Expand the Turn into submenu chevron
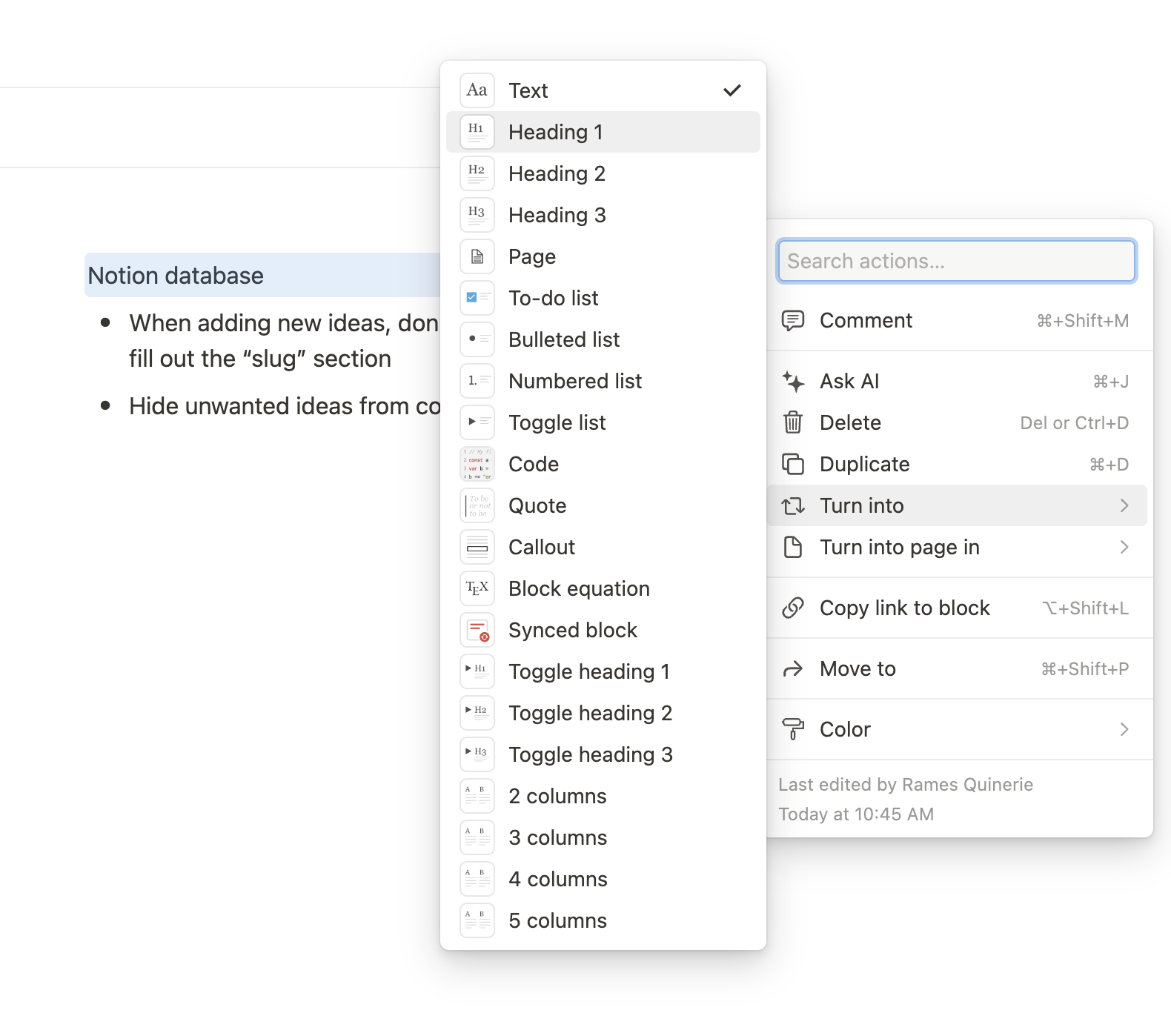This screenshot has width=1171, height=1036. (x=1124, y=505)
